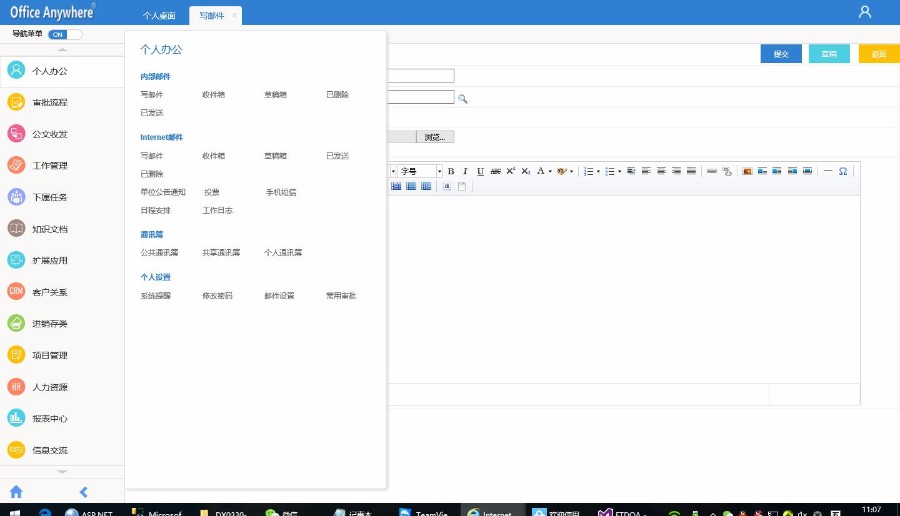Click the 浏览... browse button
900x516 pixels.
click(435, 137)
